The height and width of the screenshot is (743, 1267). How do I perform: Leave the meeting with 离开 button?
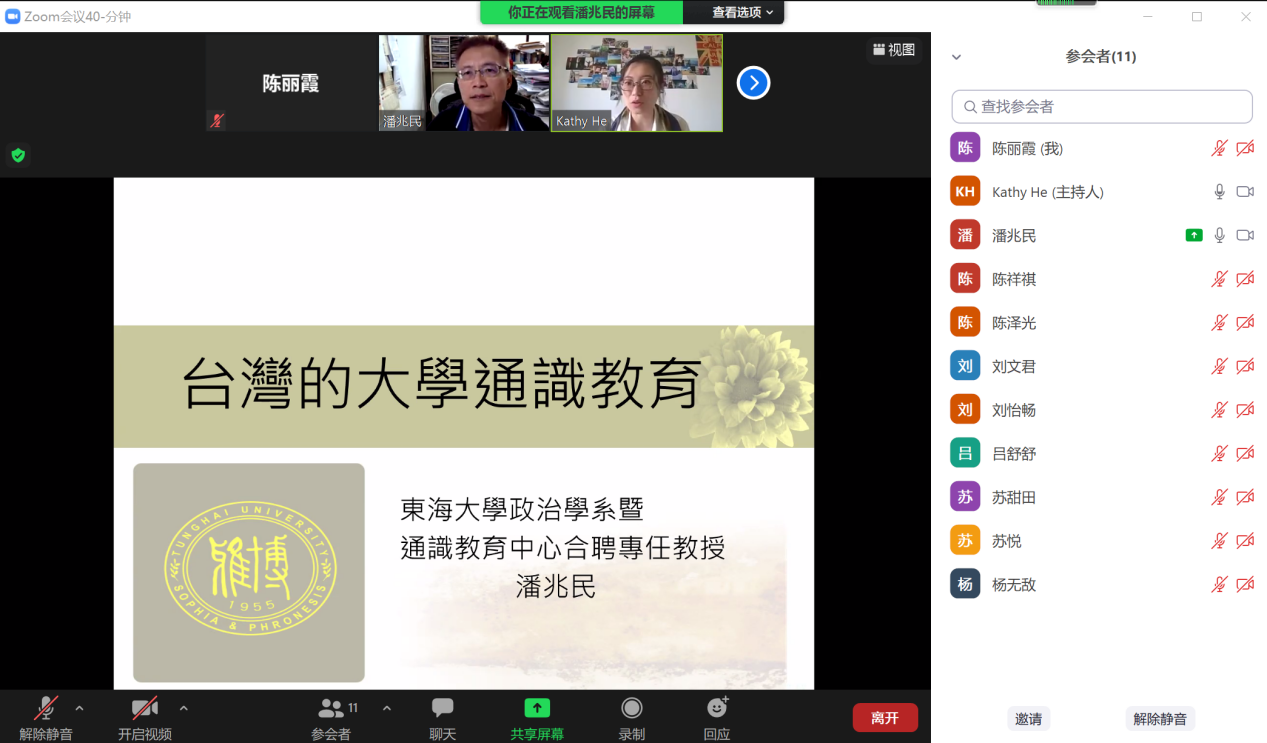(884, 717)
